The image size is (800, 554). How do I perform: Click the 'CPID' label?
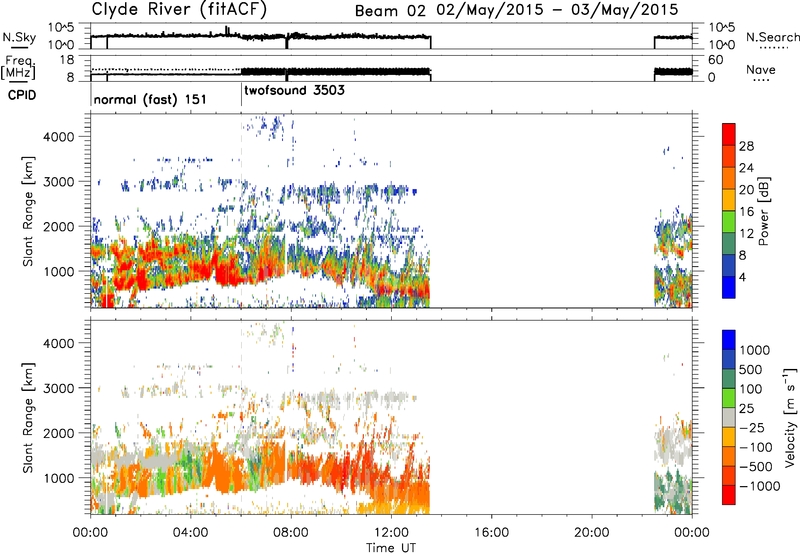22,95
